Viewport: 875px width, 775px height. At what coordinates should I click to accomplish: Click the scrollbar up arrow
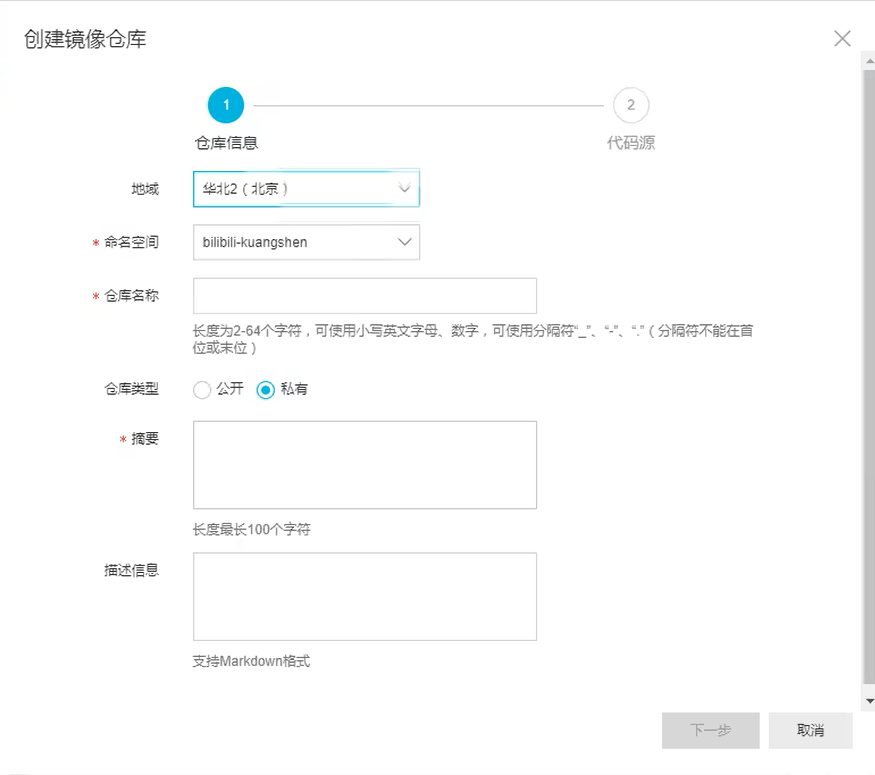tap(869, 60)
